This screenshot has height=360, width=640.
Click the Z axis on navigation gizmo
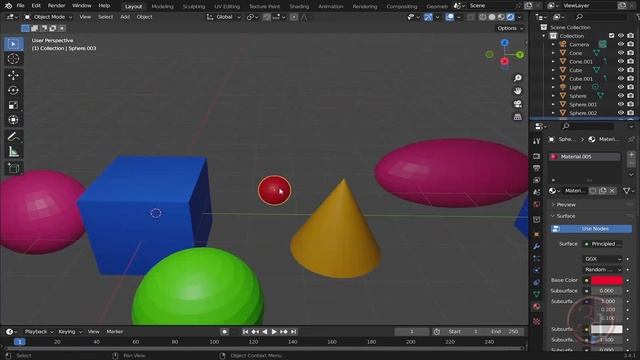tap(504, 42)
